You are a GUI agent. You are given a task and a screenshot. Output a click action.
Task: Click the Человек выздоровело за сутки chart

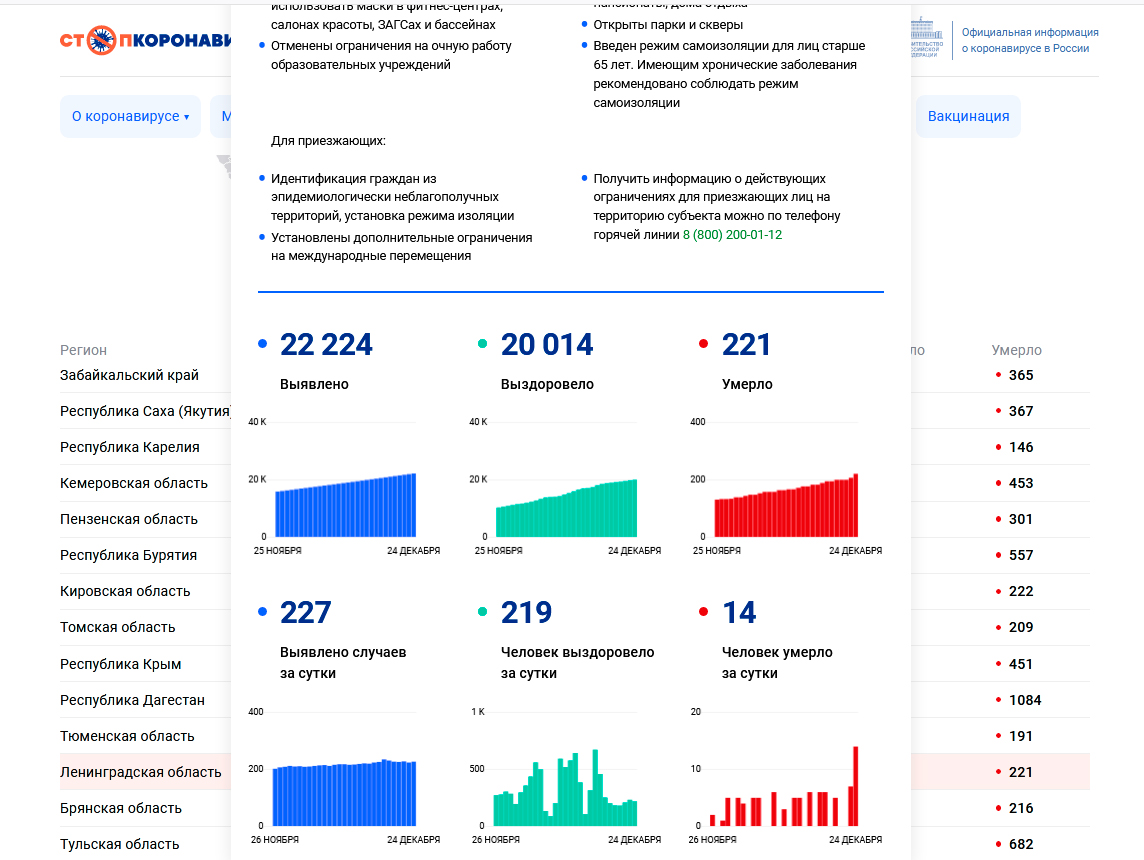[x=566, y=790]
